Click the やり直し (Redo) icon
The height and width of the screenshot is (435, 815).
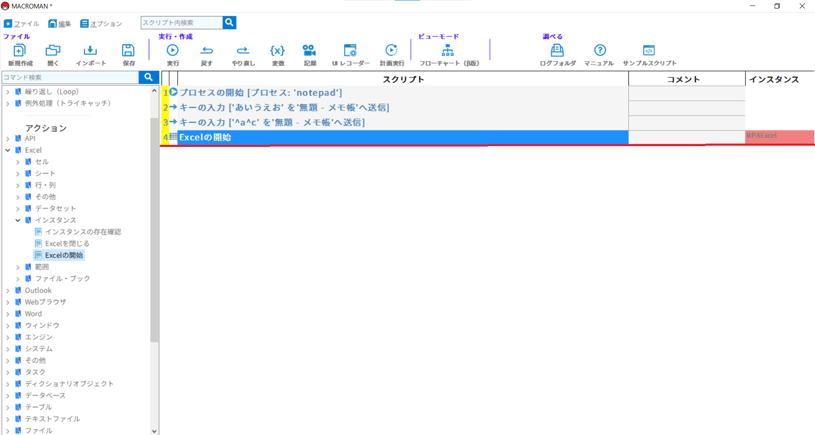coord(243,50)
